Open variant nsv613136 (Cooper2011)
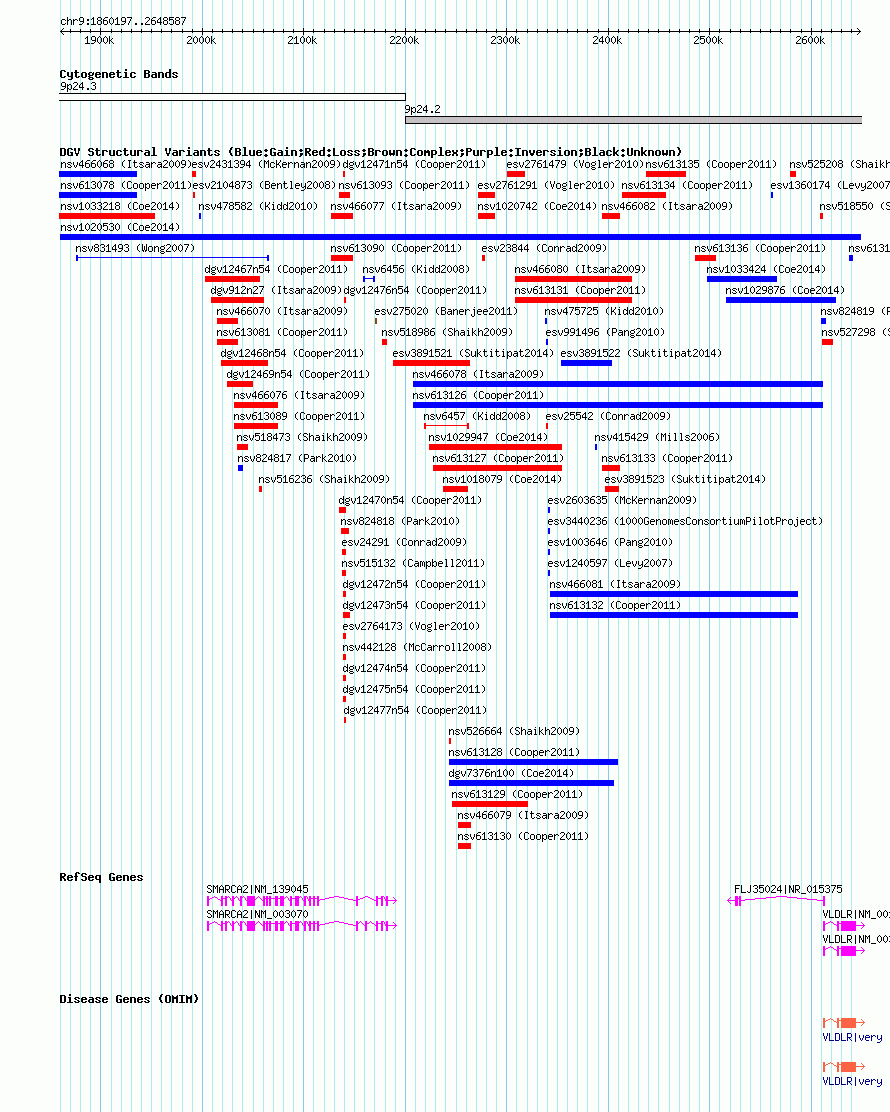This screenshot has width=890, height=1112. click(760, 248)
